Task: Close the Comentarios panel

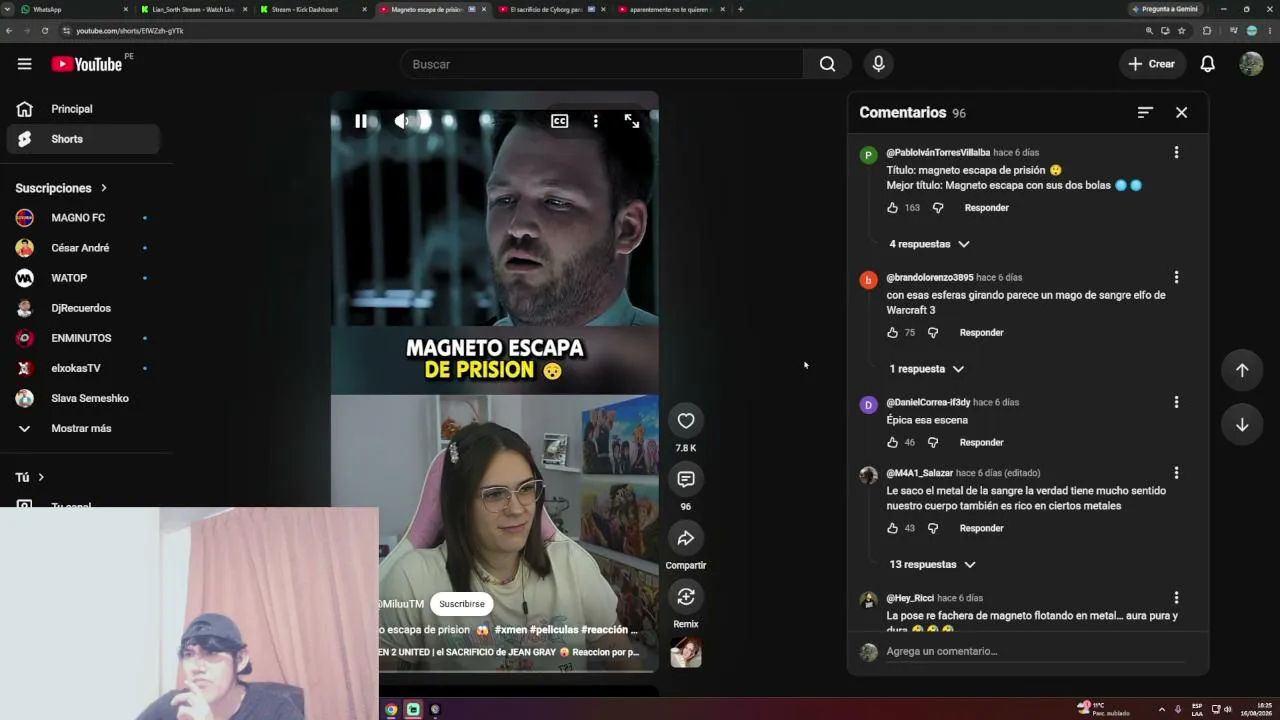Action: pos(1181,113)
